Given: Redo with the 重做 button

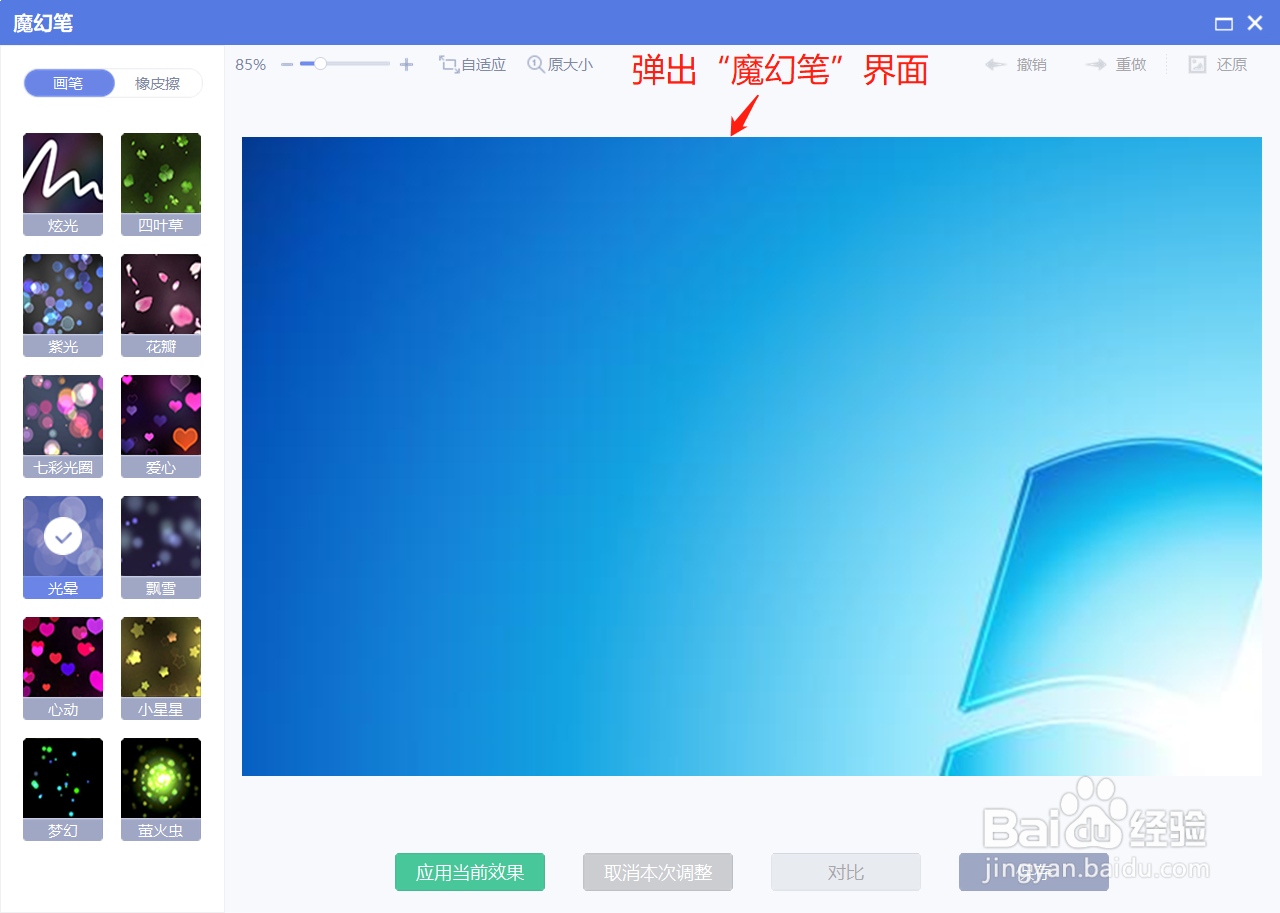Looking at the screenshot, I should coord(1116,64).
